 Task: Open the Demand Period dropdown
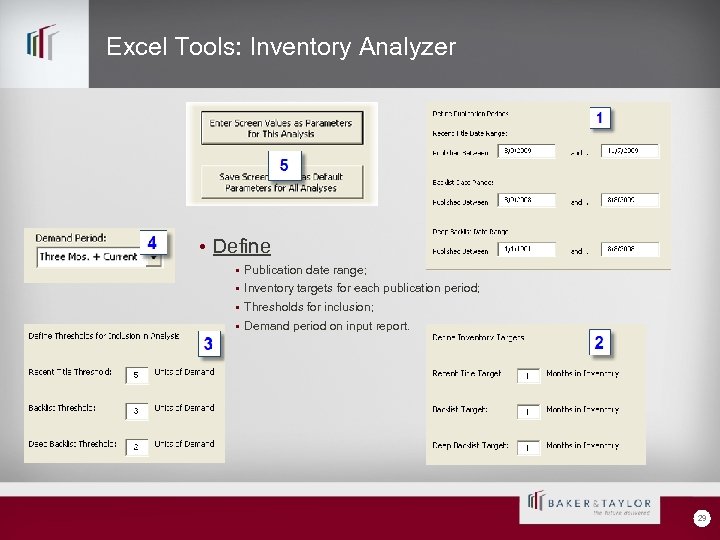click(154, 258)
